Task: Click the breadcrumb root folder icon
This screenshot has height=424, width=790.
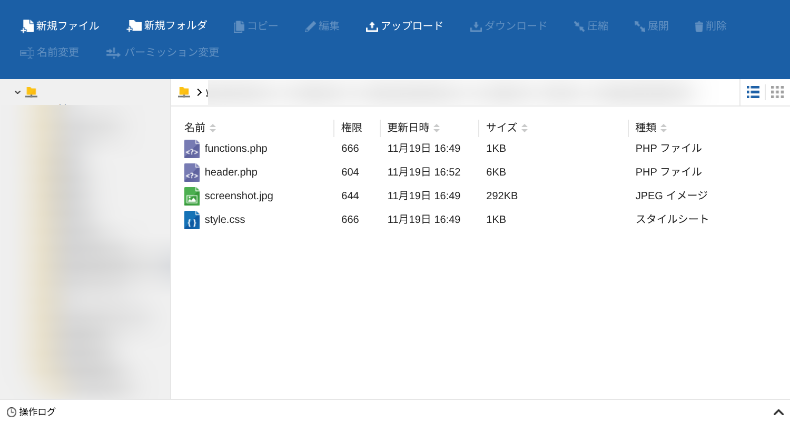Action: coord(184,92)
